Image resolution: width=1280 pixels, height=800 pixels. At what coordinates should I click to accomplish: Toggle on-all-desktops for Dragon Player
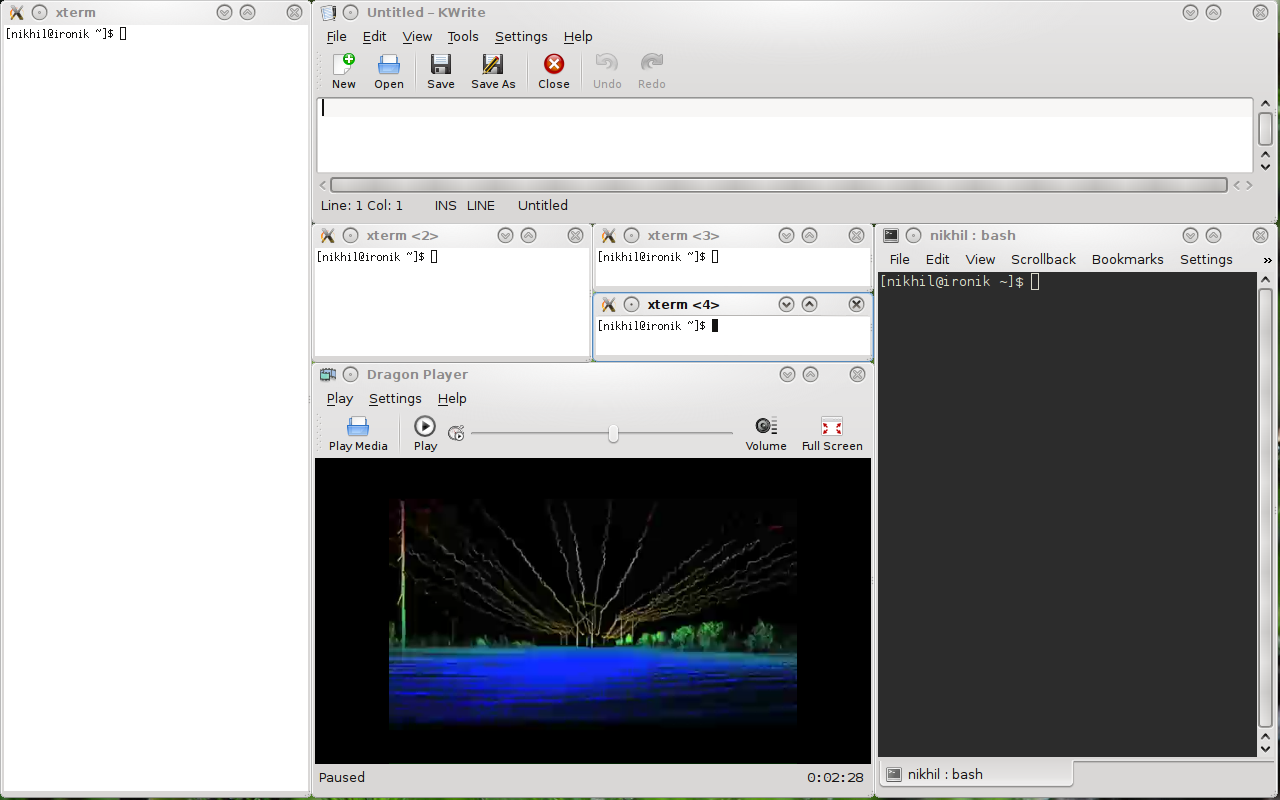350,375
